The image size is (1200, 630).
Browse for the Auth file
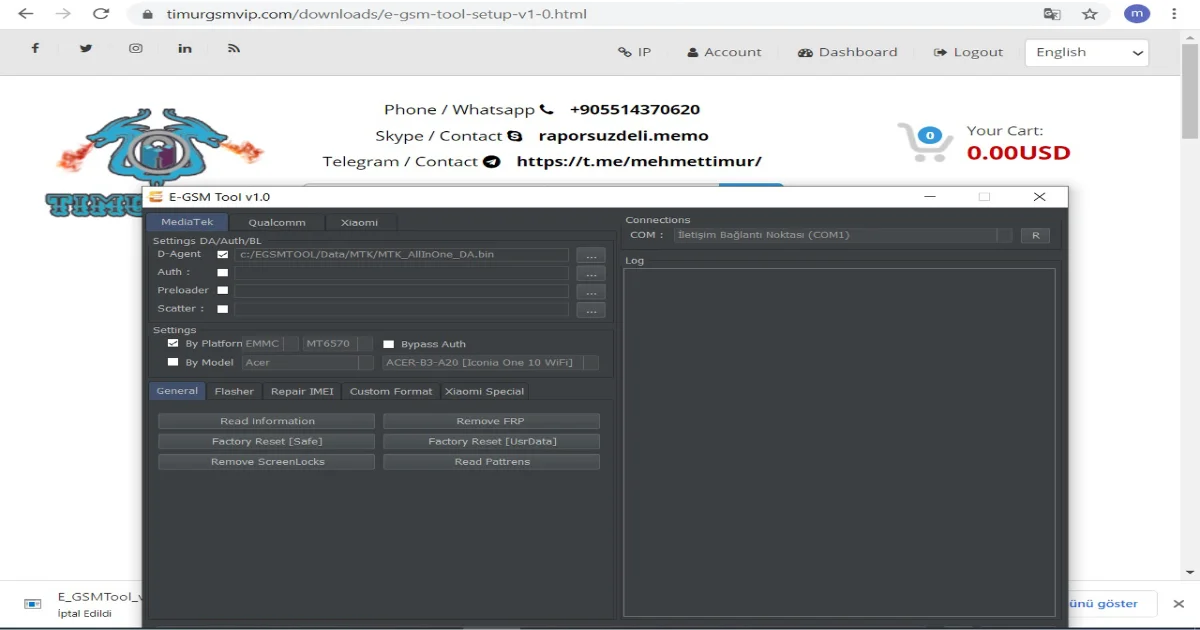pyautogui.click(x=591, y=273)
